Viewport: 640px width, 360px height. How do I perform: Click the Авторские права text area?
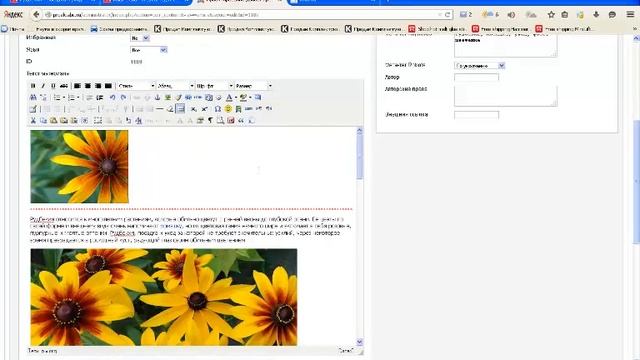point(505,96)
